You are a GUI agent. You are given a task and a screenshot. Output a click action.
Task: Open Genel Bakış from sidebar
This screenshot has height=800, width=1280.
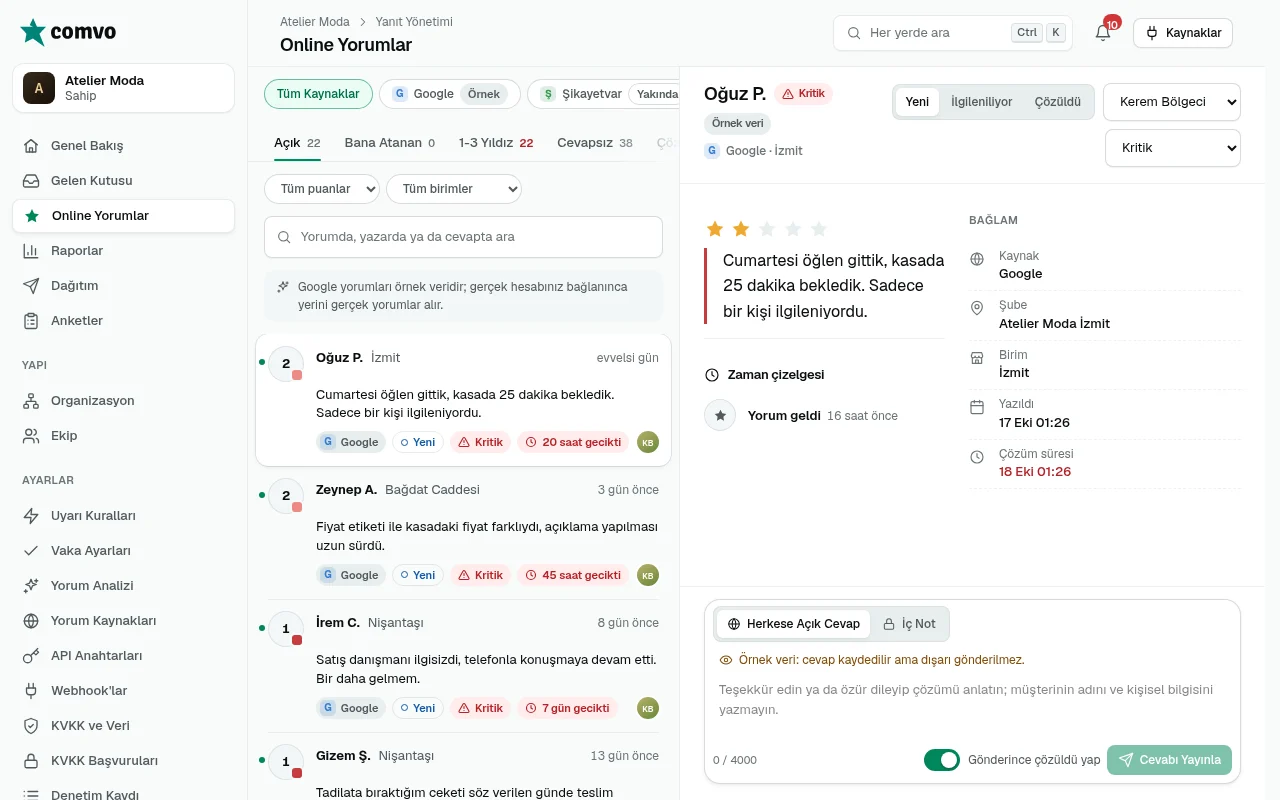click(x=123, y=146)
